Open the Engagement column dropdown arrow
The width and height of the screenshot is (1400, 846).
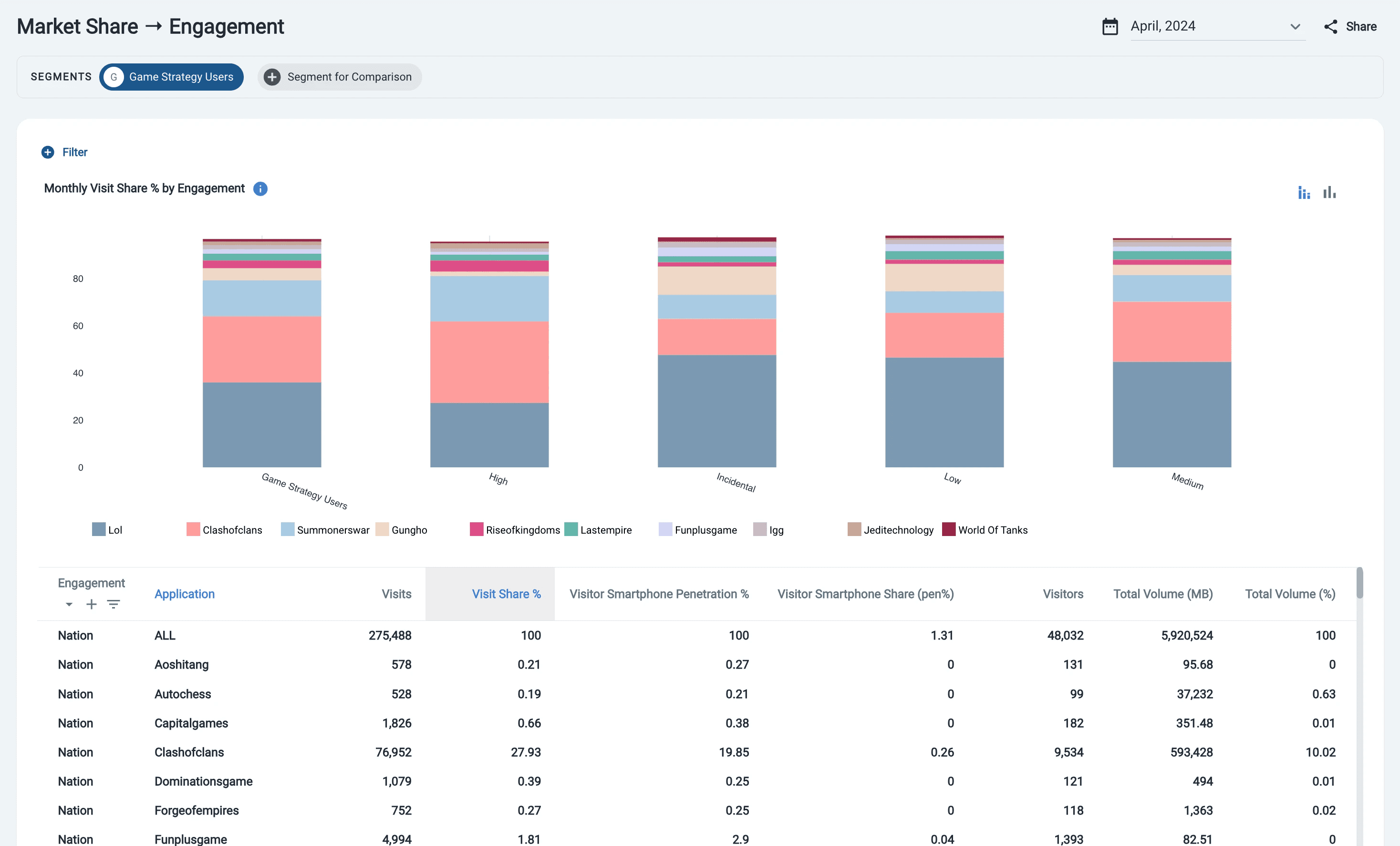[69, 605]
